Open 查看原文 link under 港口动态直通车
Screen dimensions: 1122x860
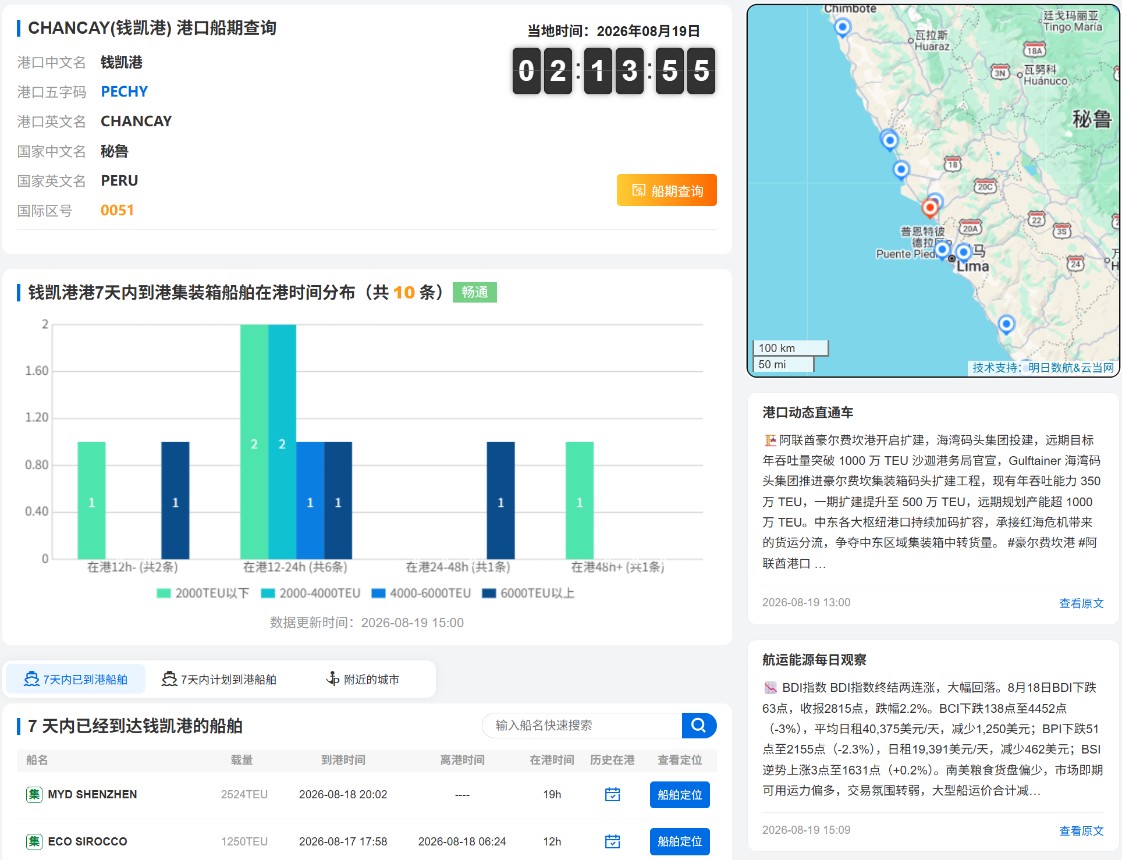[x=1081, y=603]
